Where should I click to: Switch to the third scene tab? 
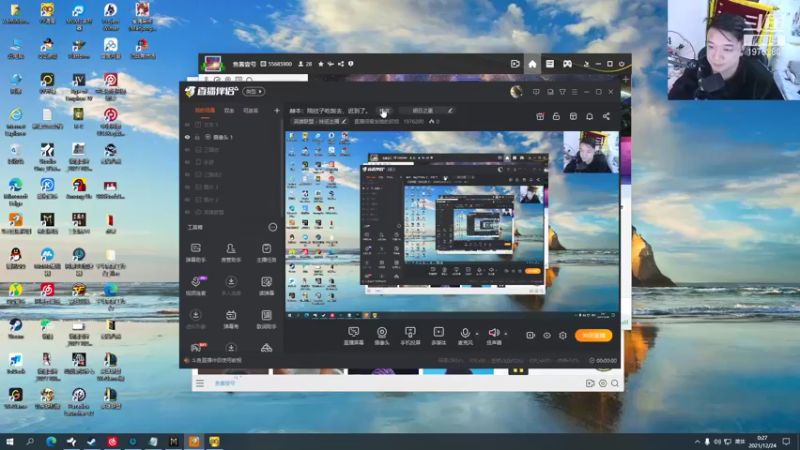coord(251,111)
